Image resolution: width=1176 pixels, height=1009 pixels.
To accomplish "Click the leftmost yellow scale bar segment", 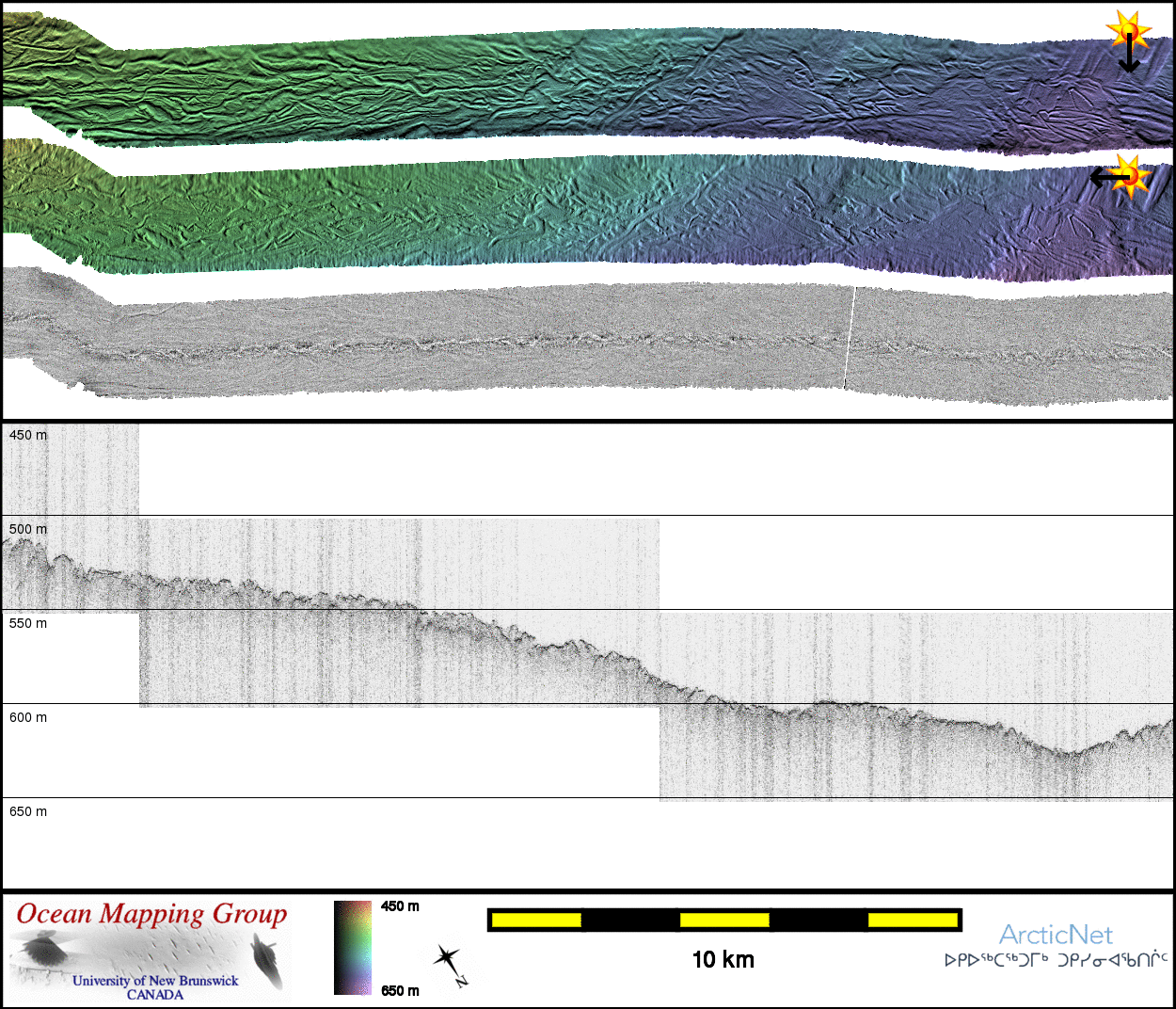I will (536, 920).
